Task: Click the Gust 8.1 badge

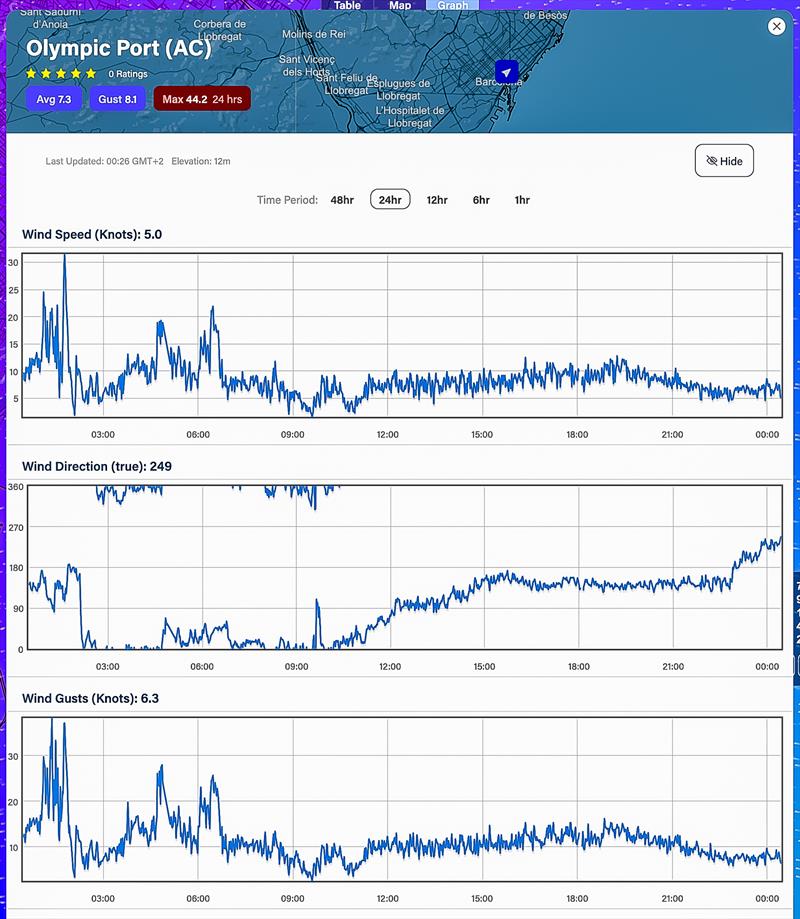Action: [117, 99]
